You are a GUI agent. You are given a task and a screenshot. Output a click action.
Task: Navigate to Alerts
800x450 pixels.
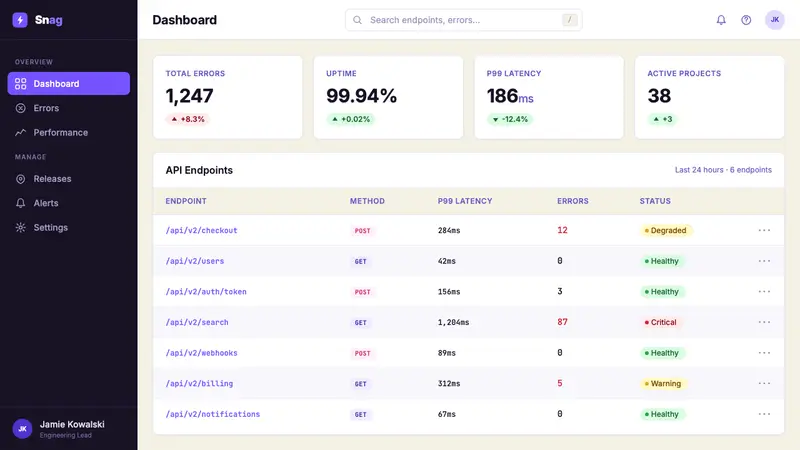point(69,203)
